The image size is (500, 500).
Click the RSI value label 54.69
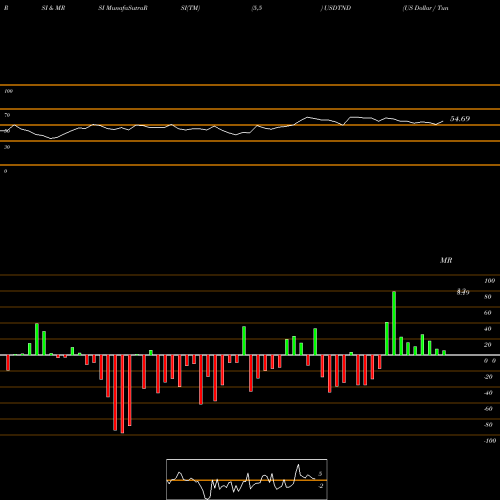point(460,119)
